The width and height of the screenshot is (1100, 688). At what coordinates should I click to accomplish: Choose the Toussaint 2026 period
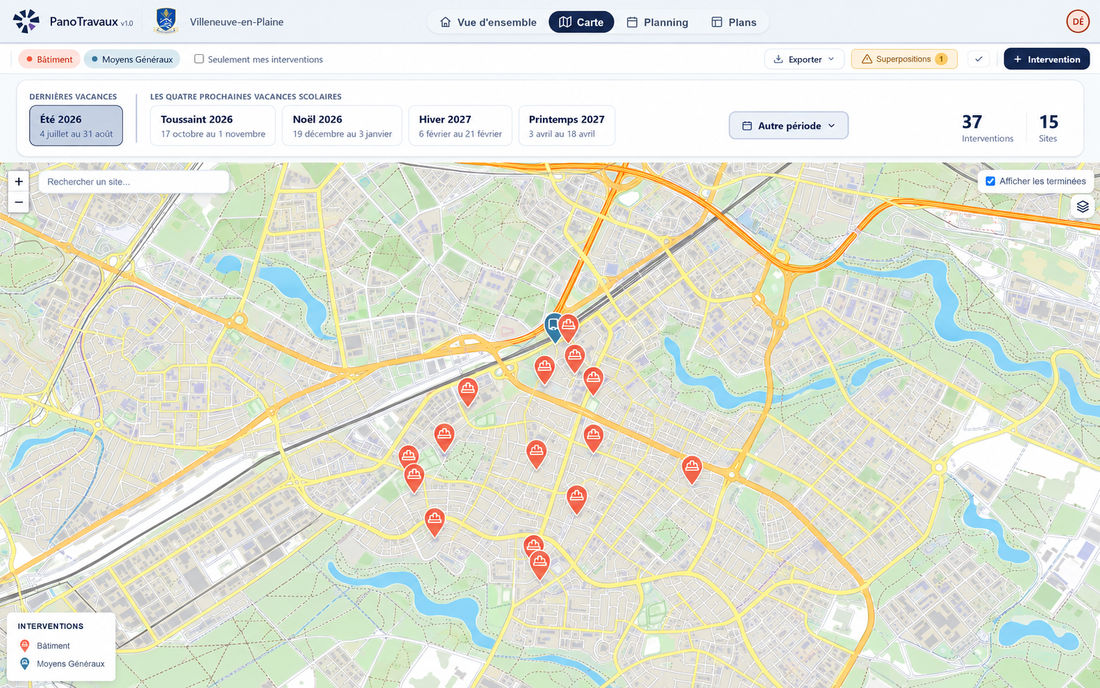point(213,126)
